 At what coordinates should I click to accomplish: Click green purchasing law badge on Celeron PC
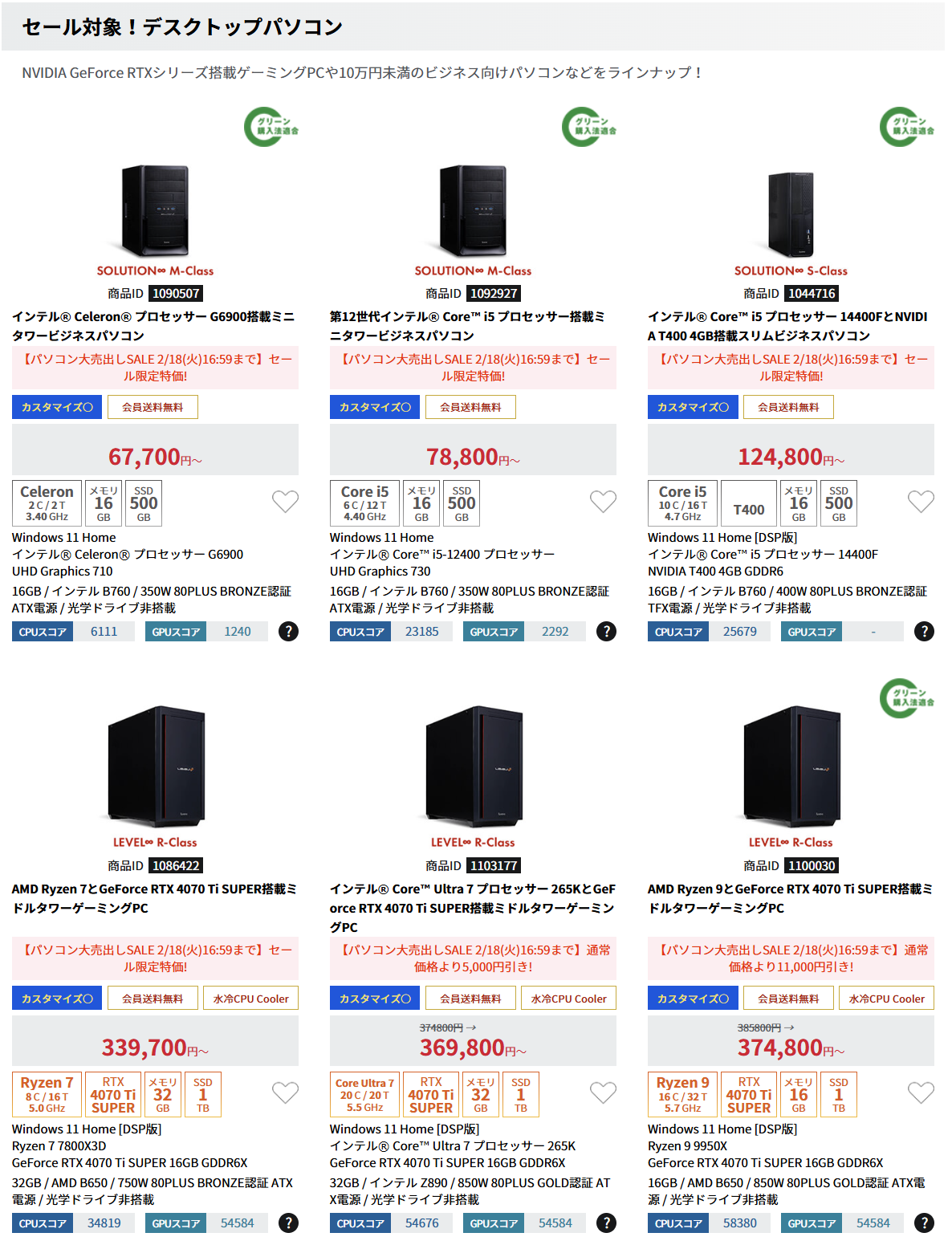271,127
